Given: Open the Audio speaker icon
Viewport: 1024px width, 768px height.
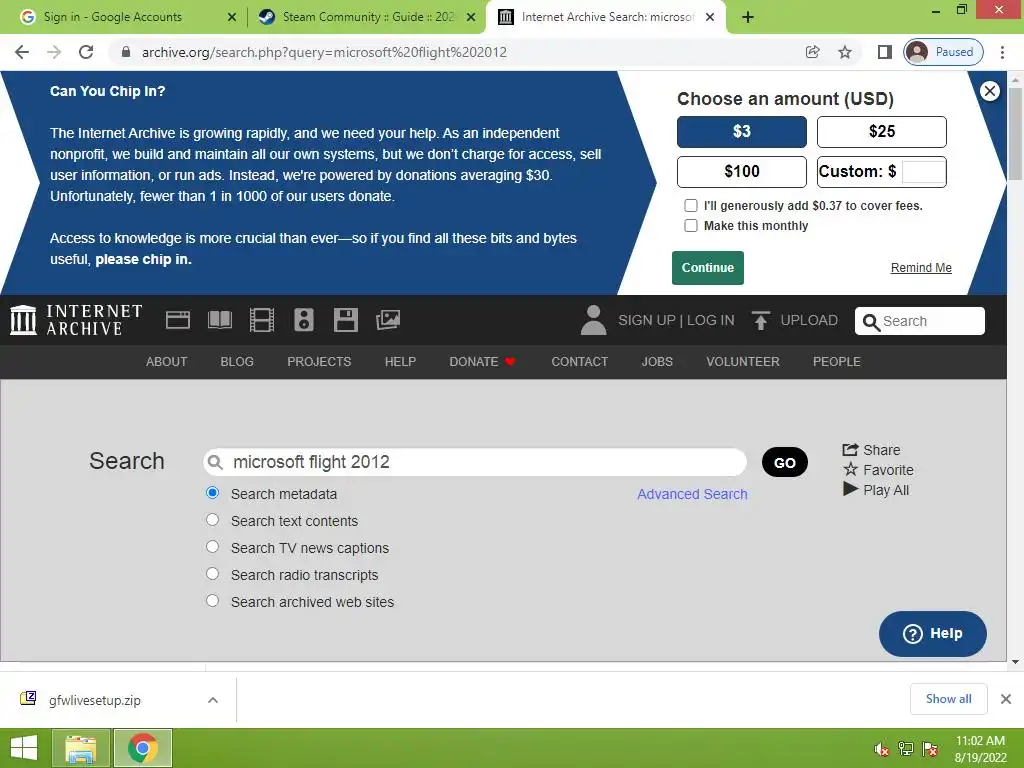Looking at the screenshot, I should (304, 320).
